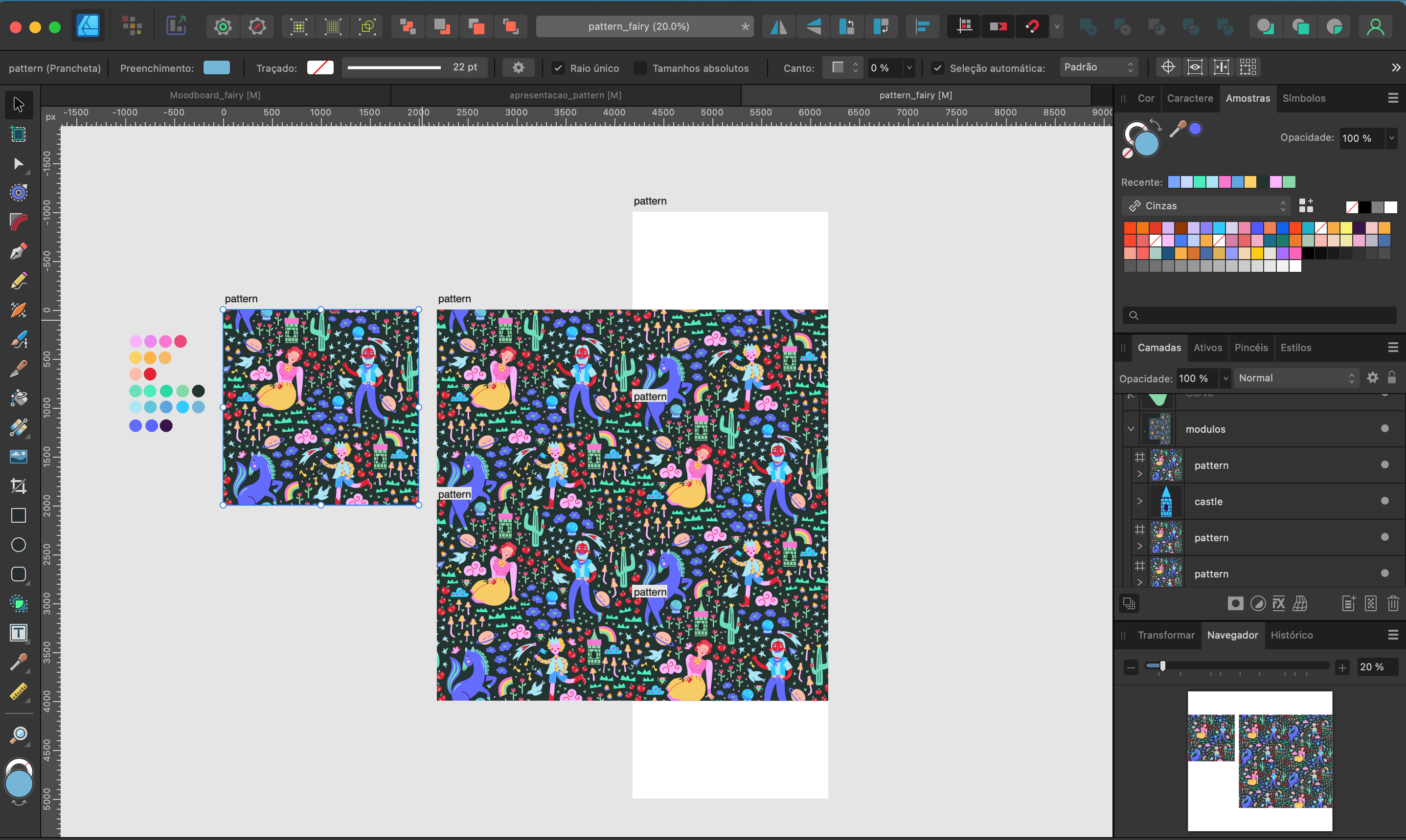Open the Cinzas palette dropdown

[x=1206, y=206]
